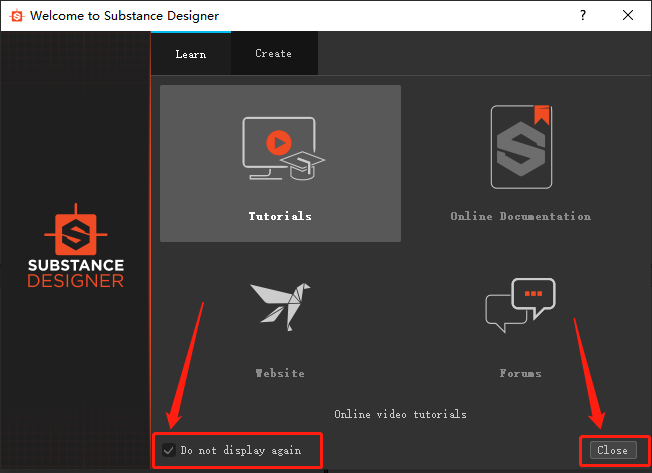Open the Online Documentation book icon
The height and width of the screenshot is (473, 652).
point(521,147)
